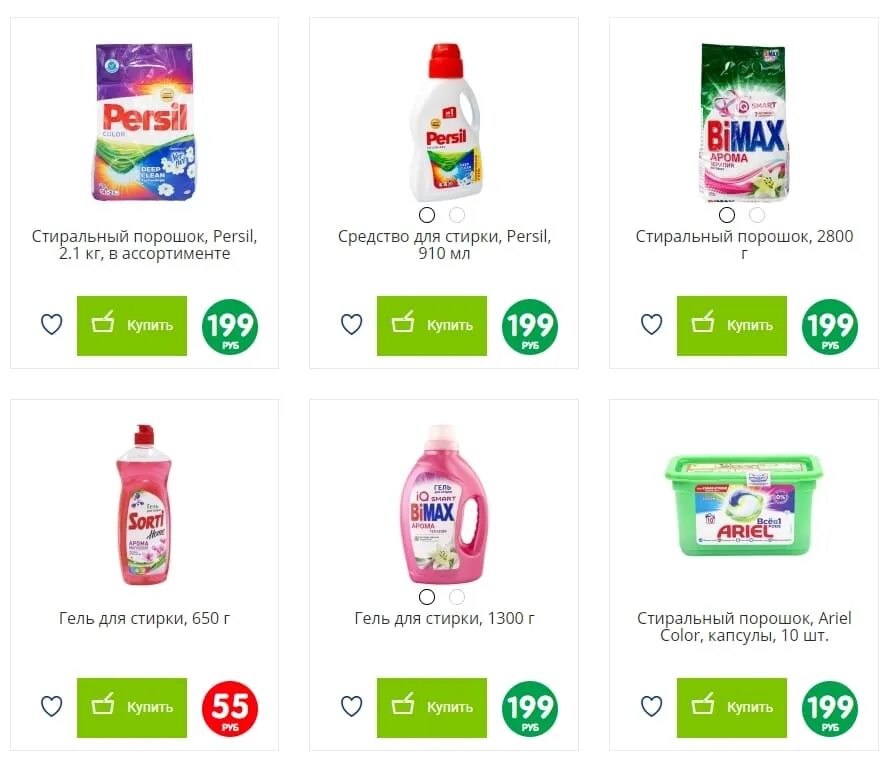Favorite the Ariel Color capsules item
Viewport: 889px width, 761px height.
651,707
